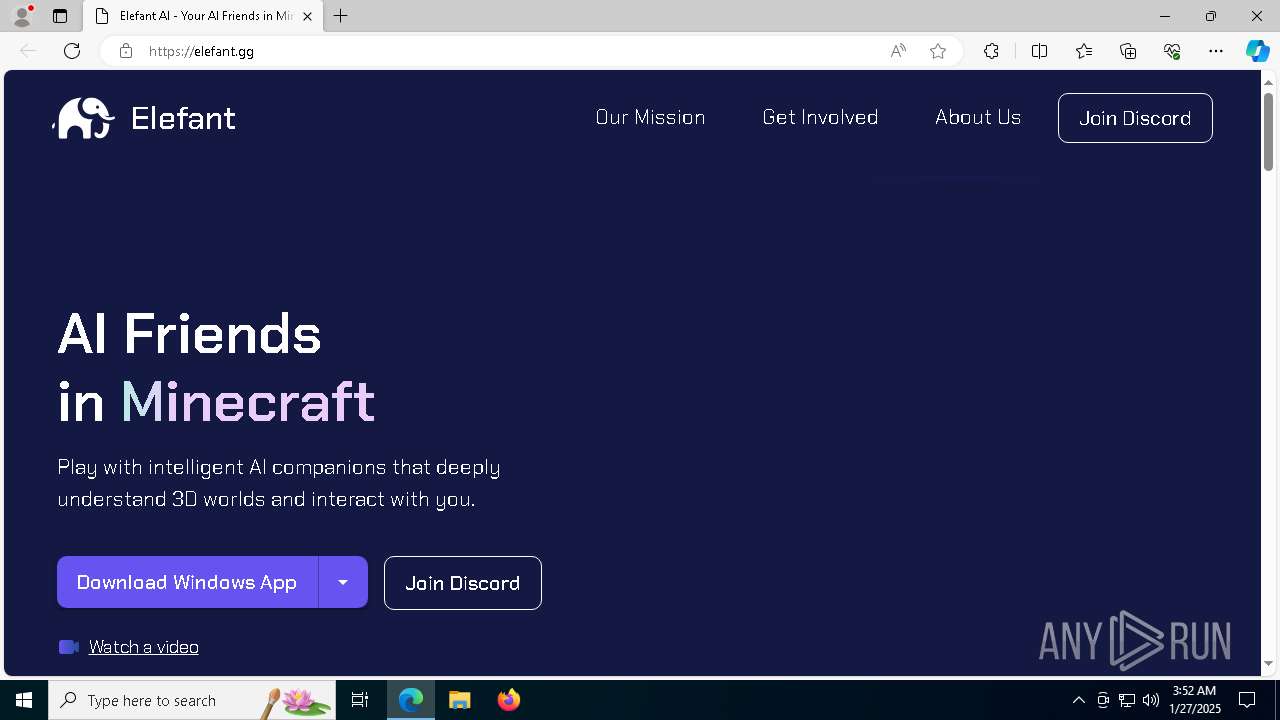Close the Elefant AI tab
This screenshot has height=720, width=1280.
(x=307, y=16)
